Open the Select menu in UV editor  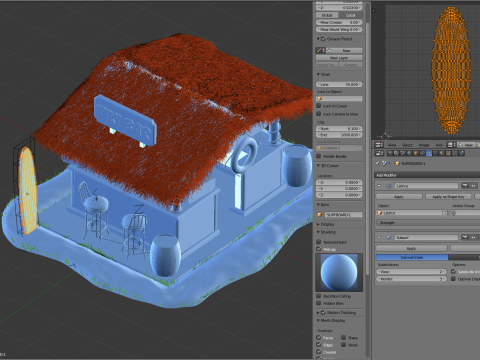pyautogui.click(x=407, y=145)
